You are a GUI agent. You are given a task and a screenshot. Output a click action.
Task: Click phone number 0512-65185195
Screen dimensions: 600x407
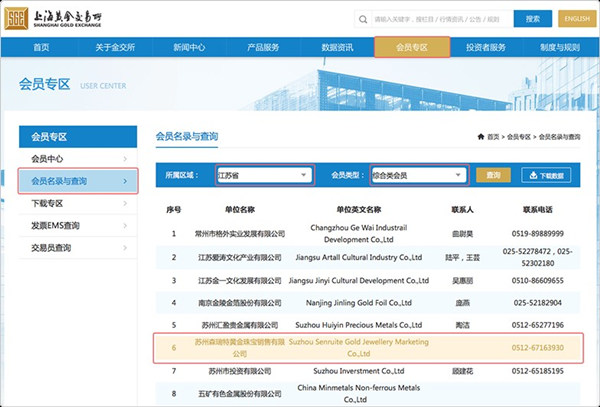(538, 371)
